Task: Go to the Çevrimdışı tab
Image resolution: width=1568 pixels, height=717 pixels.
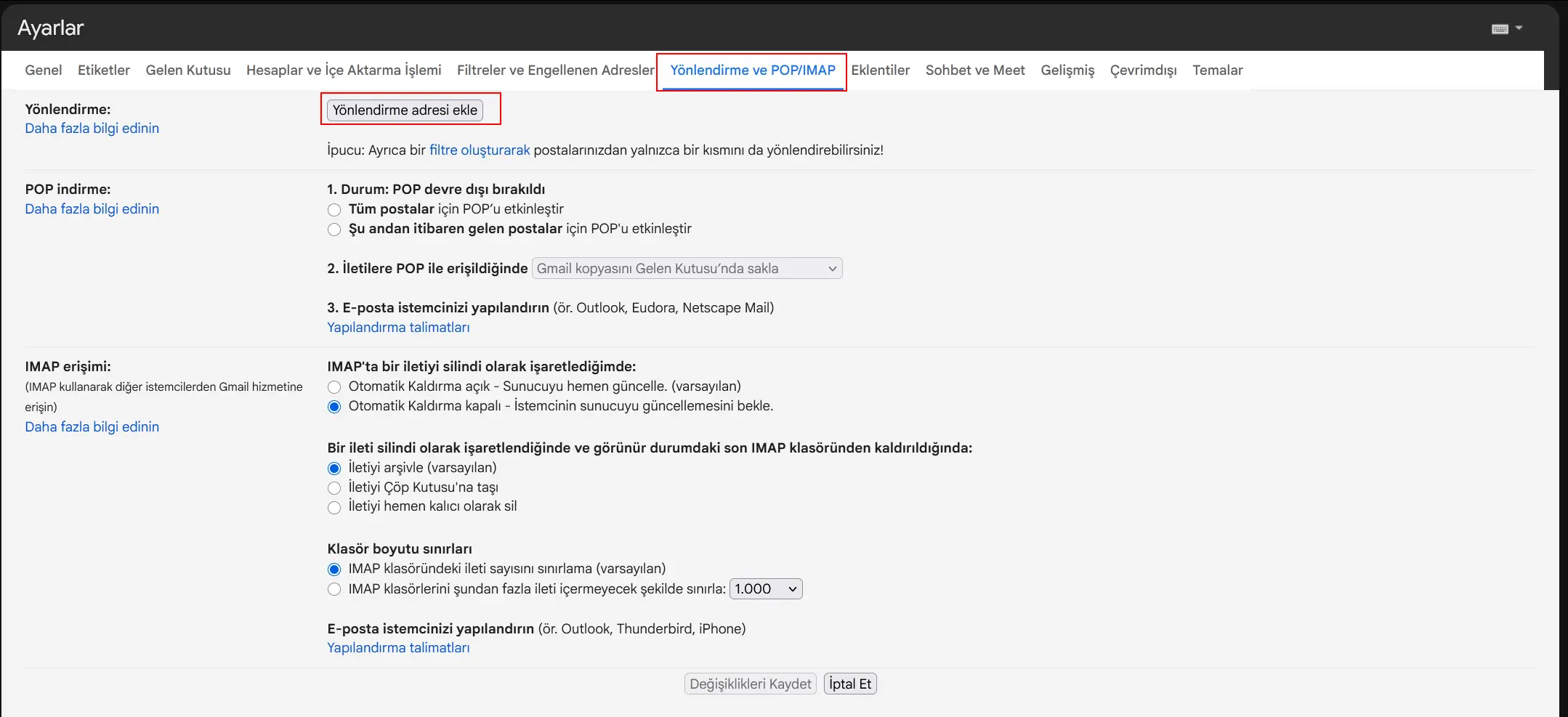Action: click(1144, 70)
